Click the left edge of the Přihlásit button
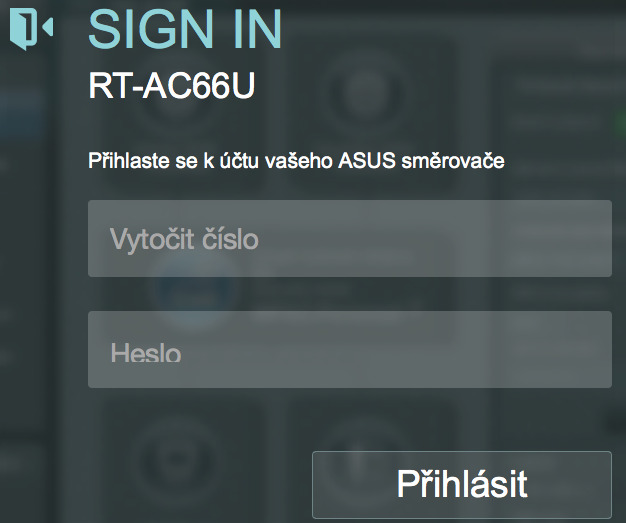This screenshot has height=523, width=626. tap(324, 485)
